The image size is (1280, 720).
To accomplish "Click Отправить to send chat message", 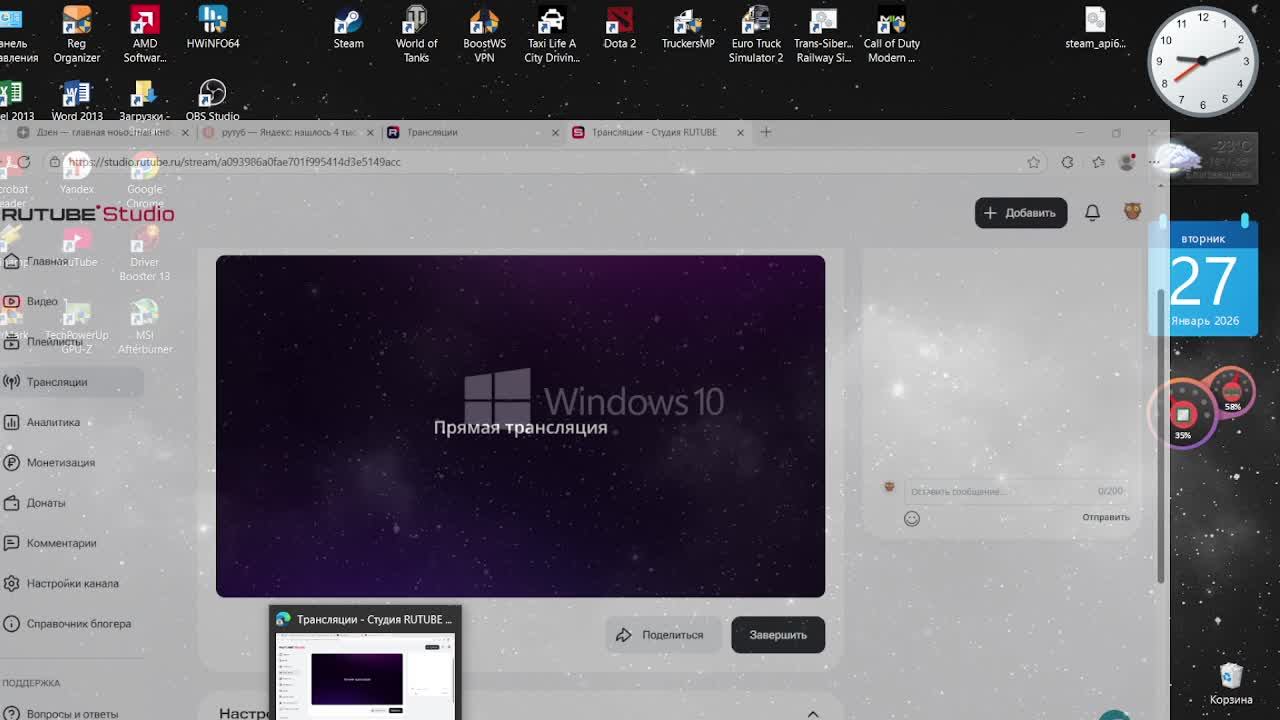I will 1105,517.
